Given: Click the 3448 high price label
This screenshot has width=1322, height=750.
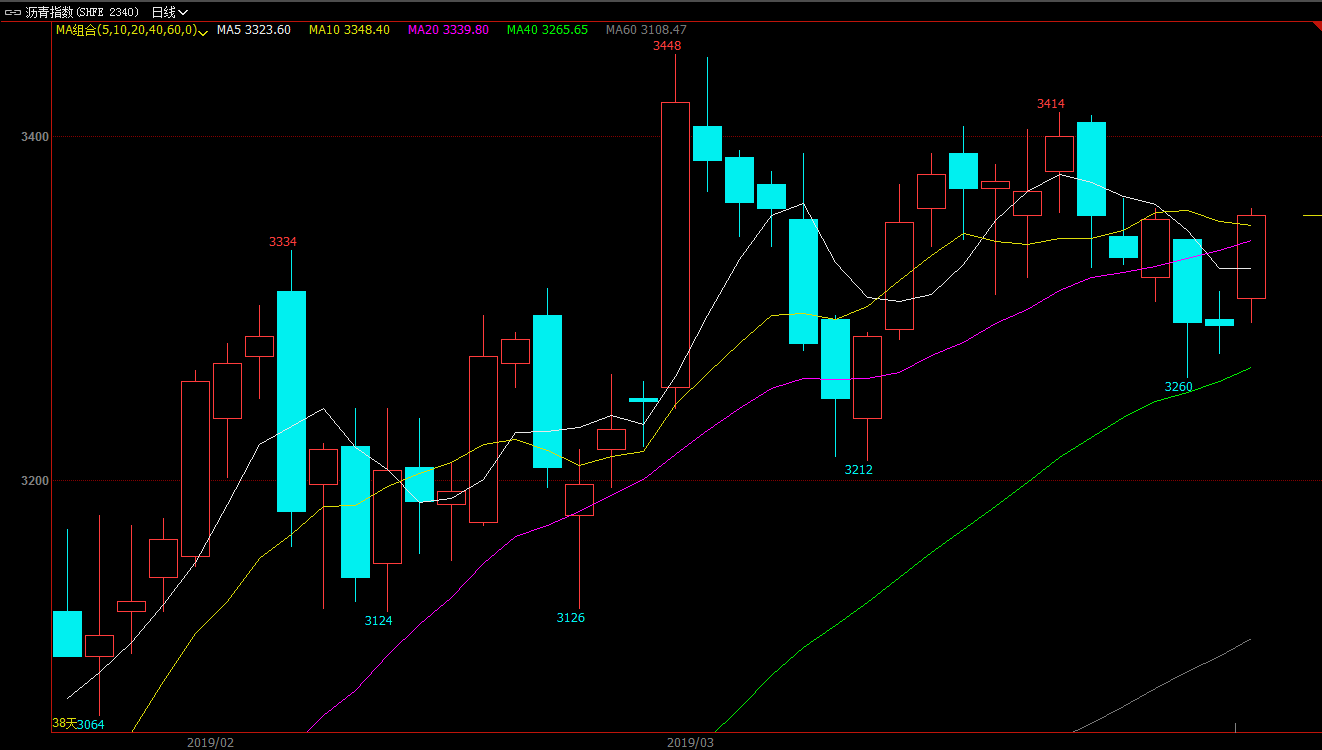Looking at the screenshot, I should [x=667, y=46].
